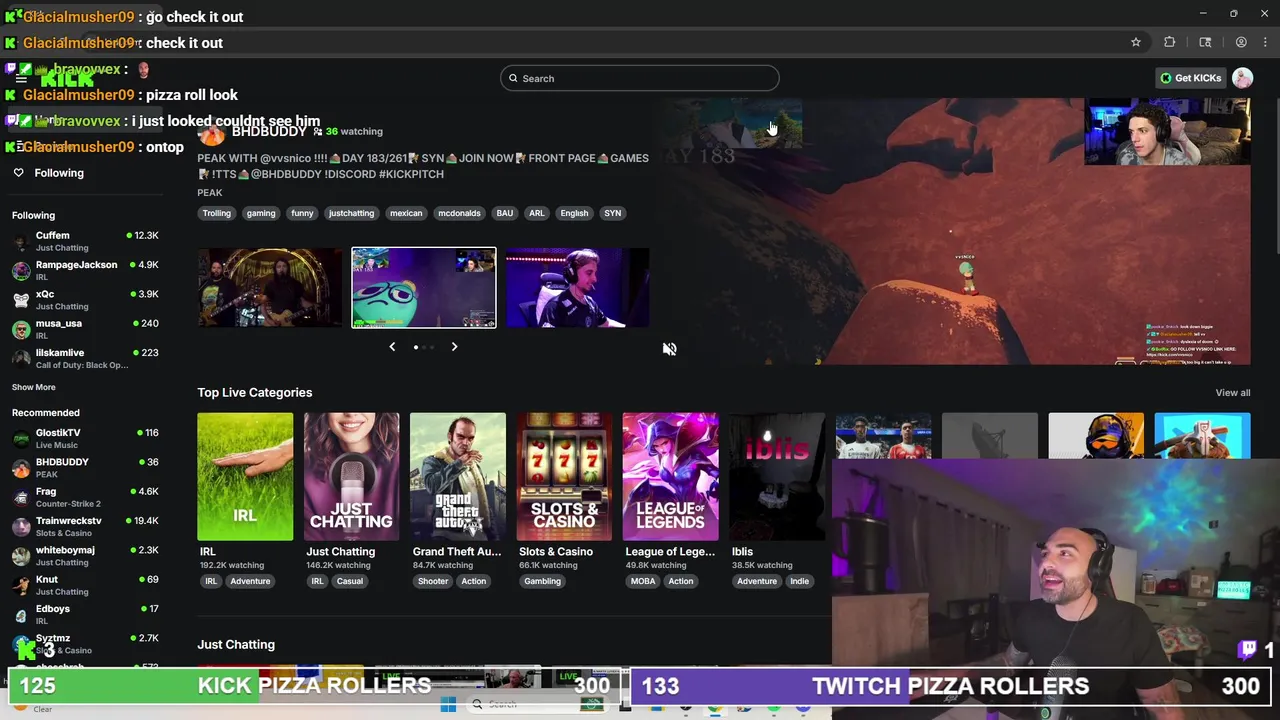Screen dimensions: 1280x720
Task: Click the SYN stream tag
Action: point(613,213)
